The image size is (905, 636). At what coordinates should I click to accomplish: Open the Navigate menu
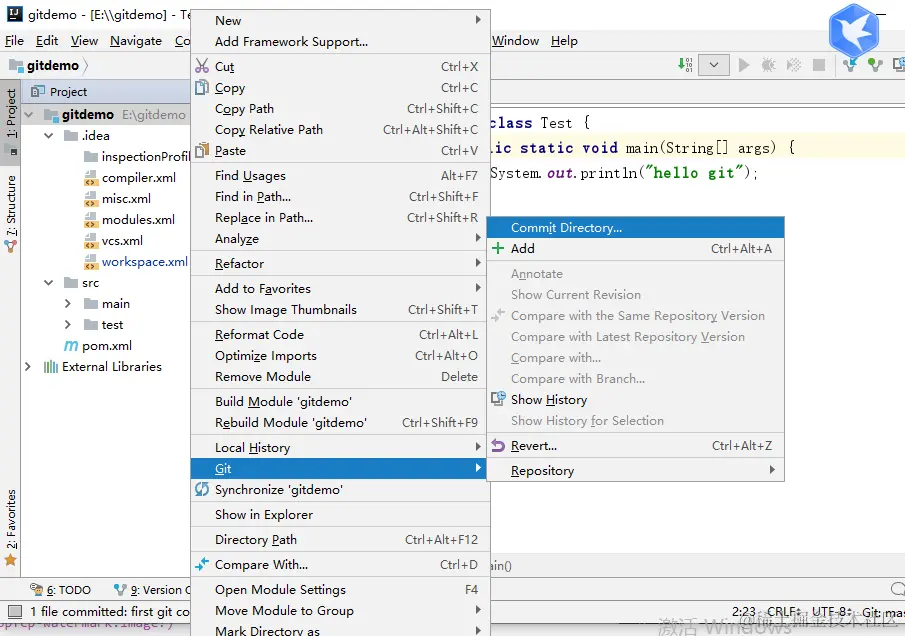click(136, 41)
